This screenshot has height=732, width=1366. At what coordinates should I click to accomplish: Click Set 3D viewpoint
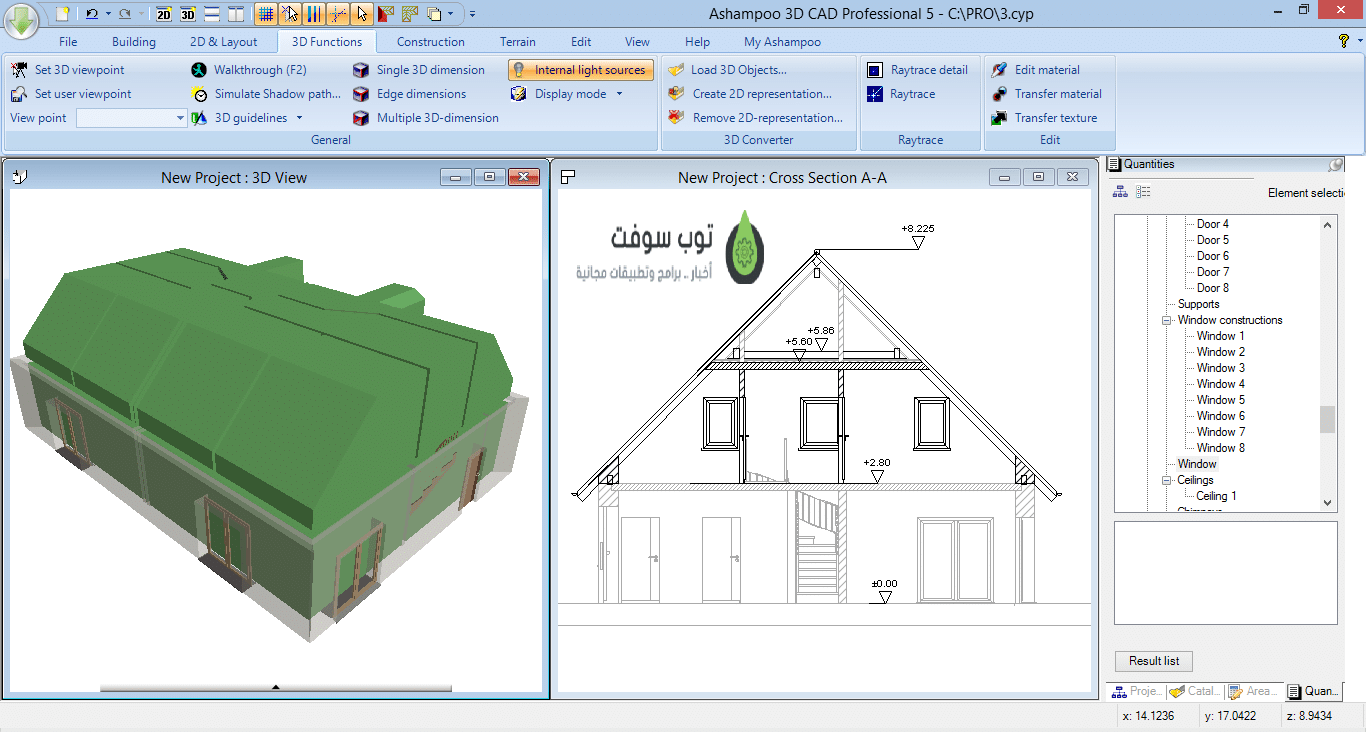pos(68,70)
